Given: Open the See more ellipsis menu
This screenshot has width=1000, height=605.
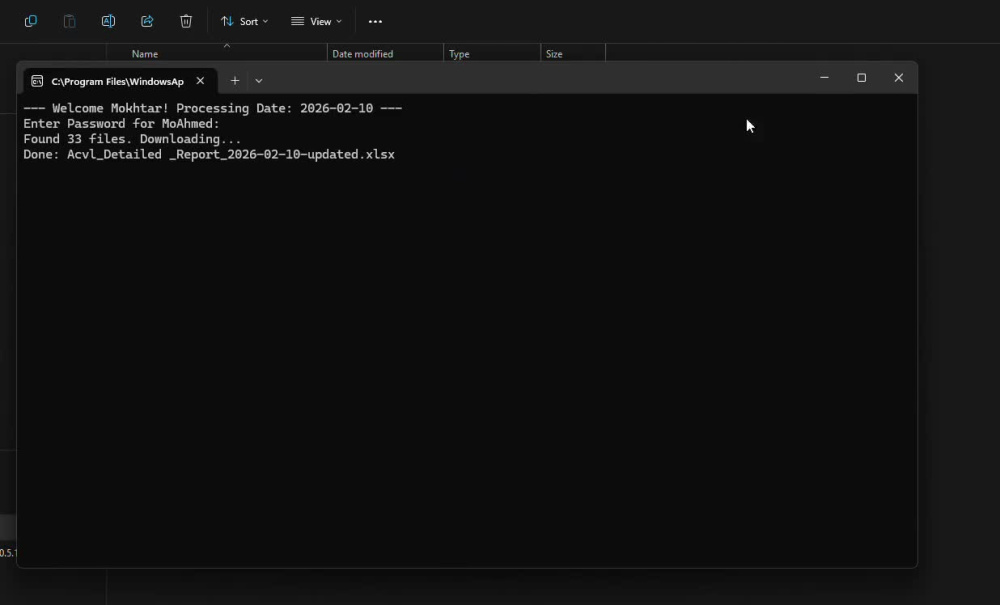Looking at the screenshot, I should (375, 21).
